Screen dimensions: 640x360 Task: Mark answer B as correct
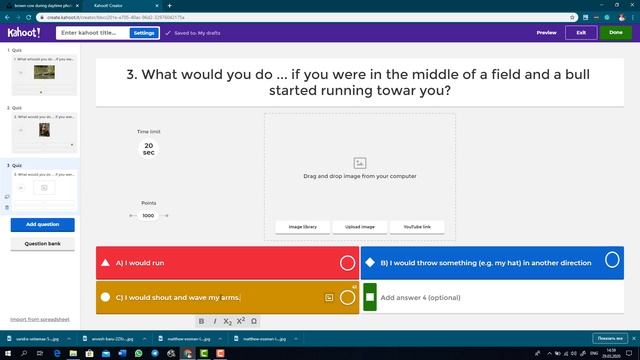[x=612, y=260]
